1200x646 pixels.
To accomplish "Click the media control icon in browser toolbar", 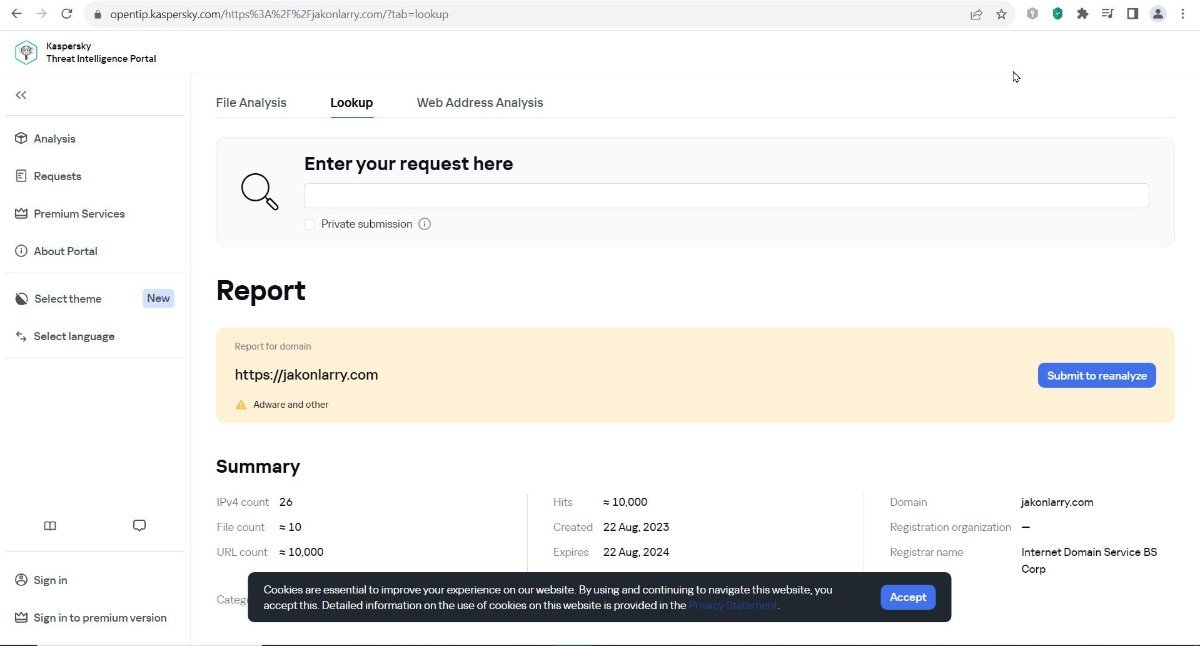I will pos(1107,14).
